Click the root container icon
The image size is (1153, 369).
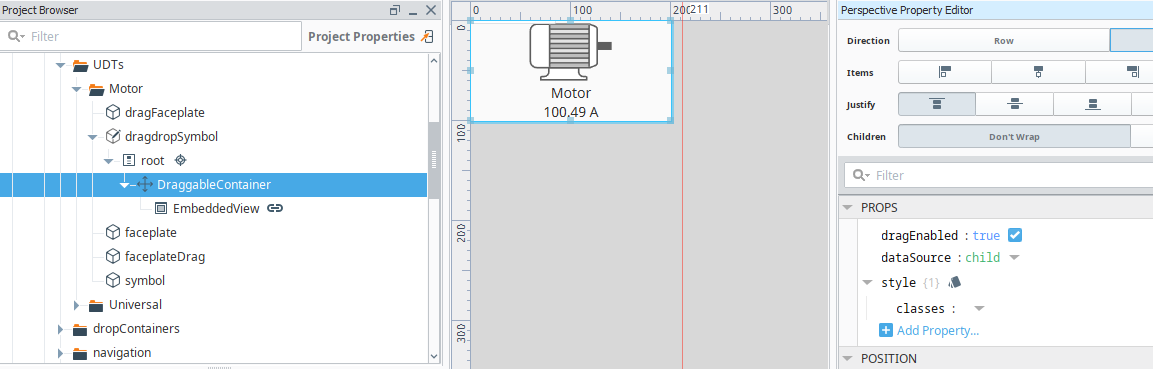click(129, 160)
